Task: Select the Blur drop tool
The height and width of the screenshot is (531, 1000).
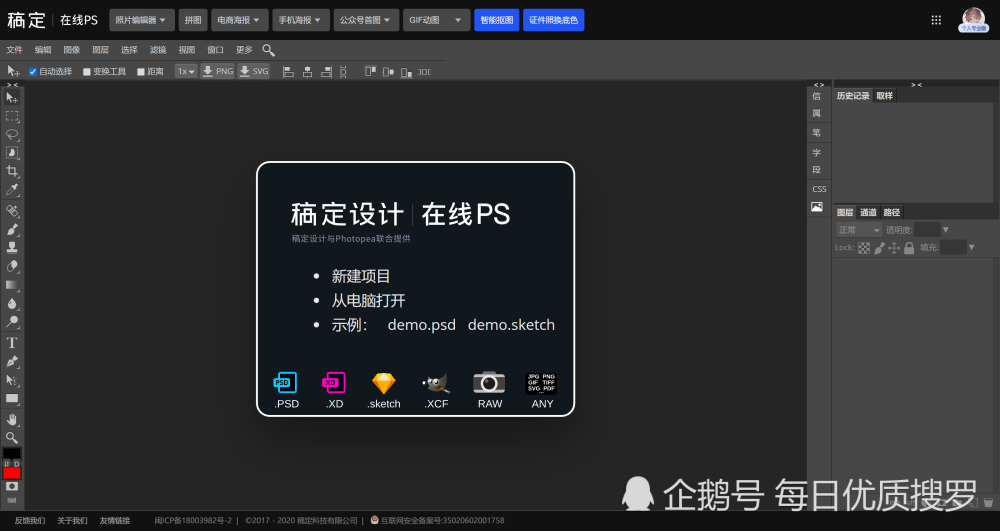Action: [12, 303]
